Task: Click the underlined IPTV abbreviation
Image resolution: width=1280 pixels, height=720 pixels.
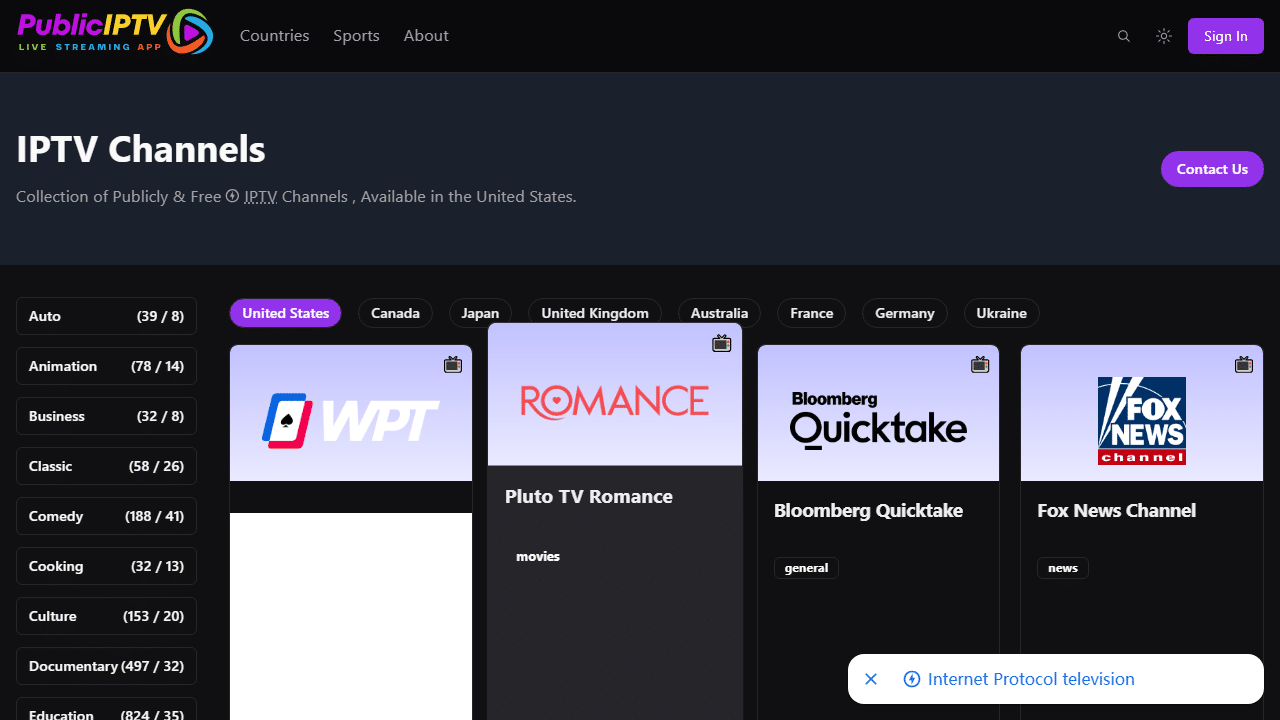Action: click(260, 197)
